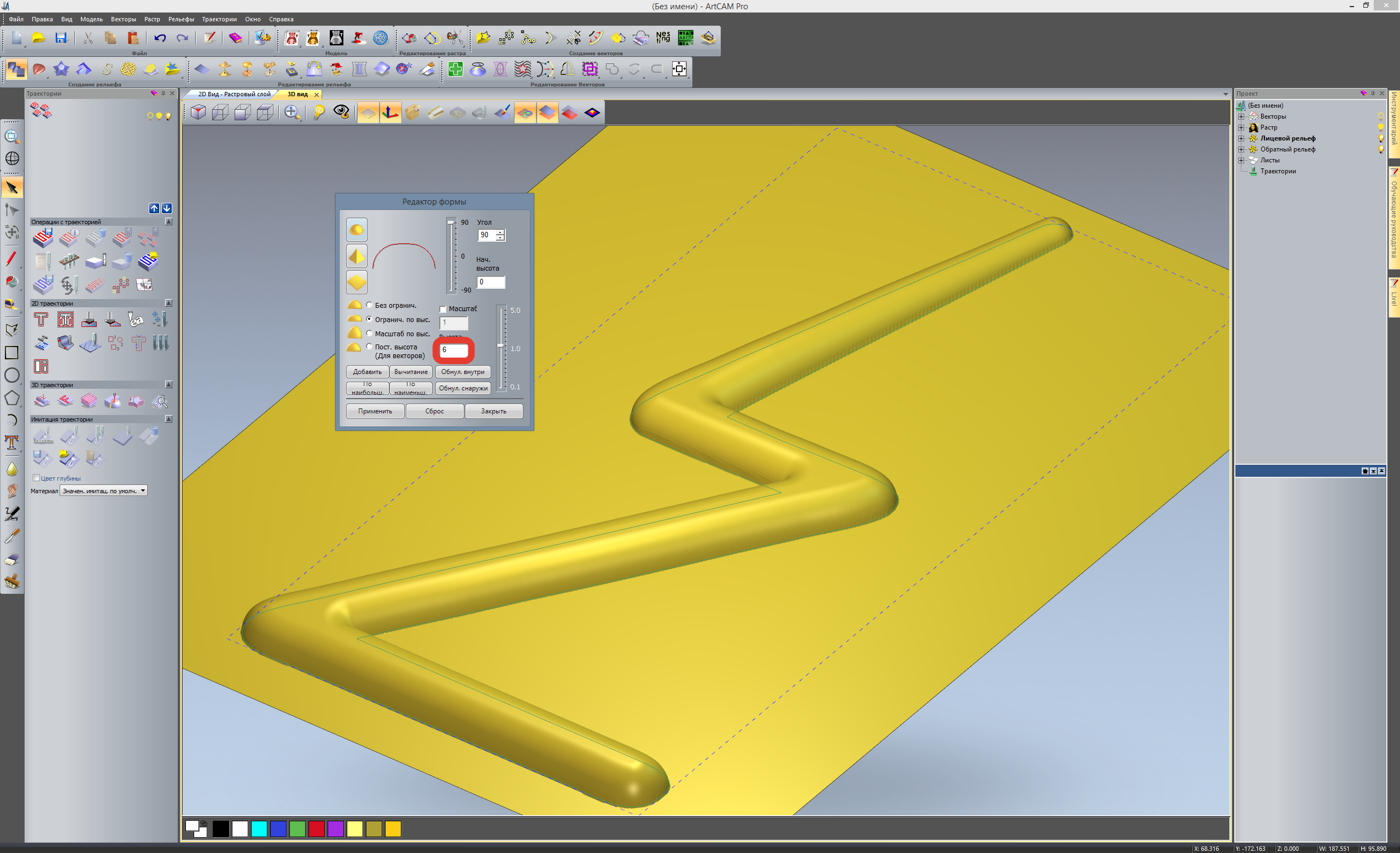This screenshot has height=853, width=1400.
Task: Click the Nesting icon in vector toolbar
Action: [663, 38]
